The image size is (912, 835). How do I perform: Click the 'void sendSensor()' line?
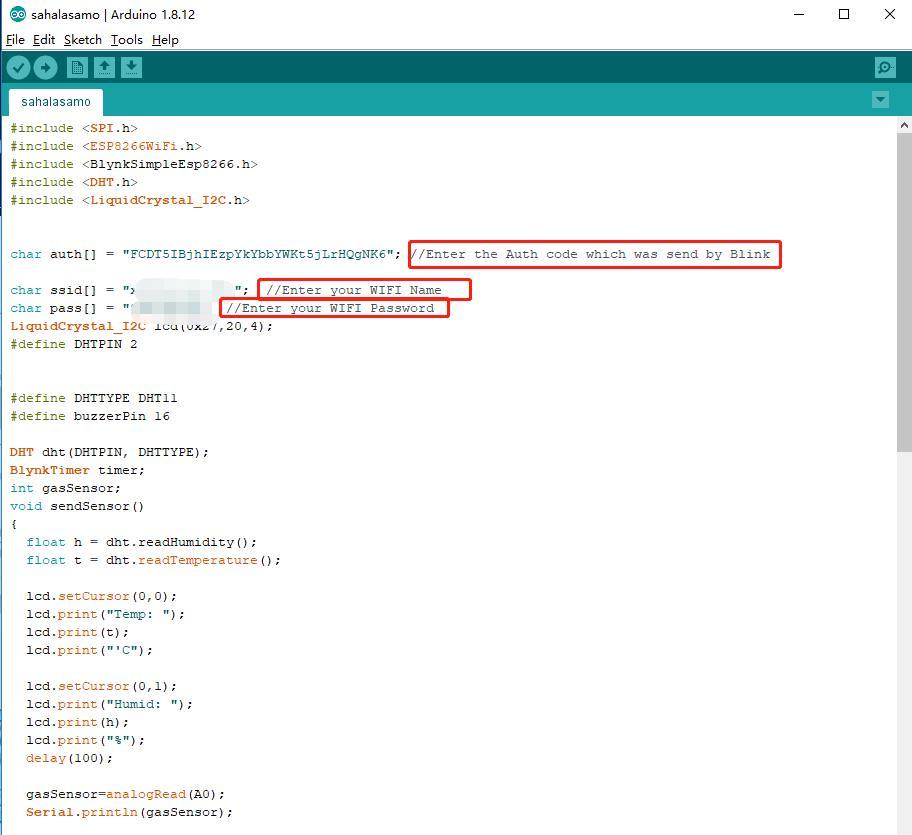click(x=77, y=506)
